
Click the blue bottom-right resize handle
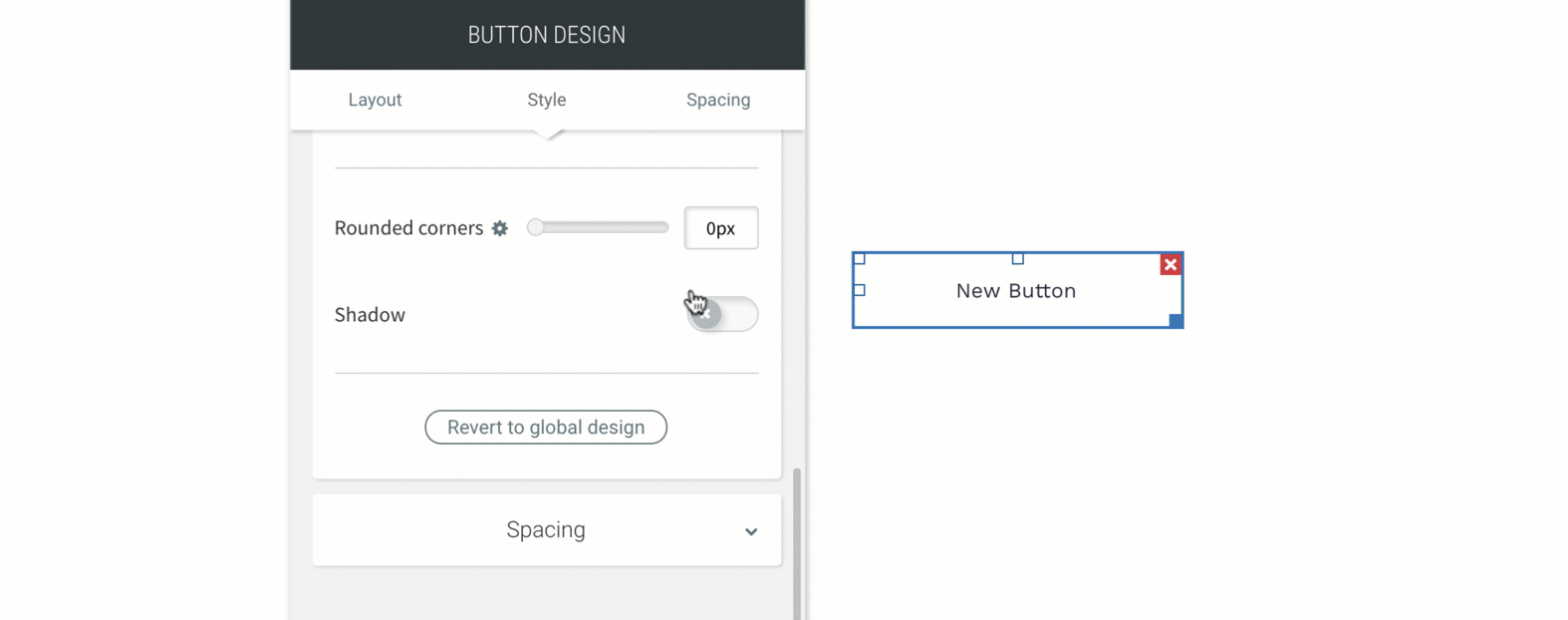point(1176,321)
